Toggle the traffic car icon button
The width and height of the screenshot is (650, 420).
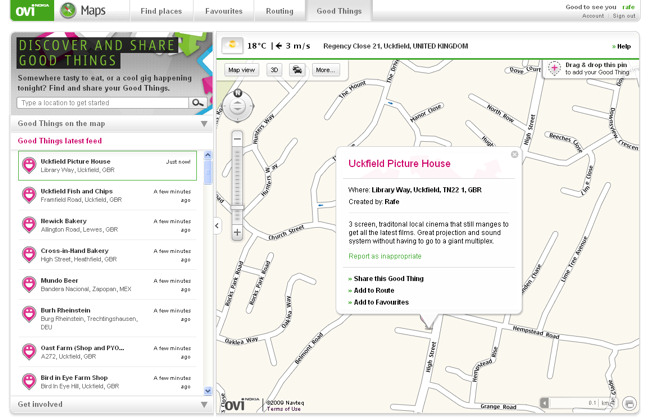297,70
